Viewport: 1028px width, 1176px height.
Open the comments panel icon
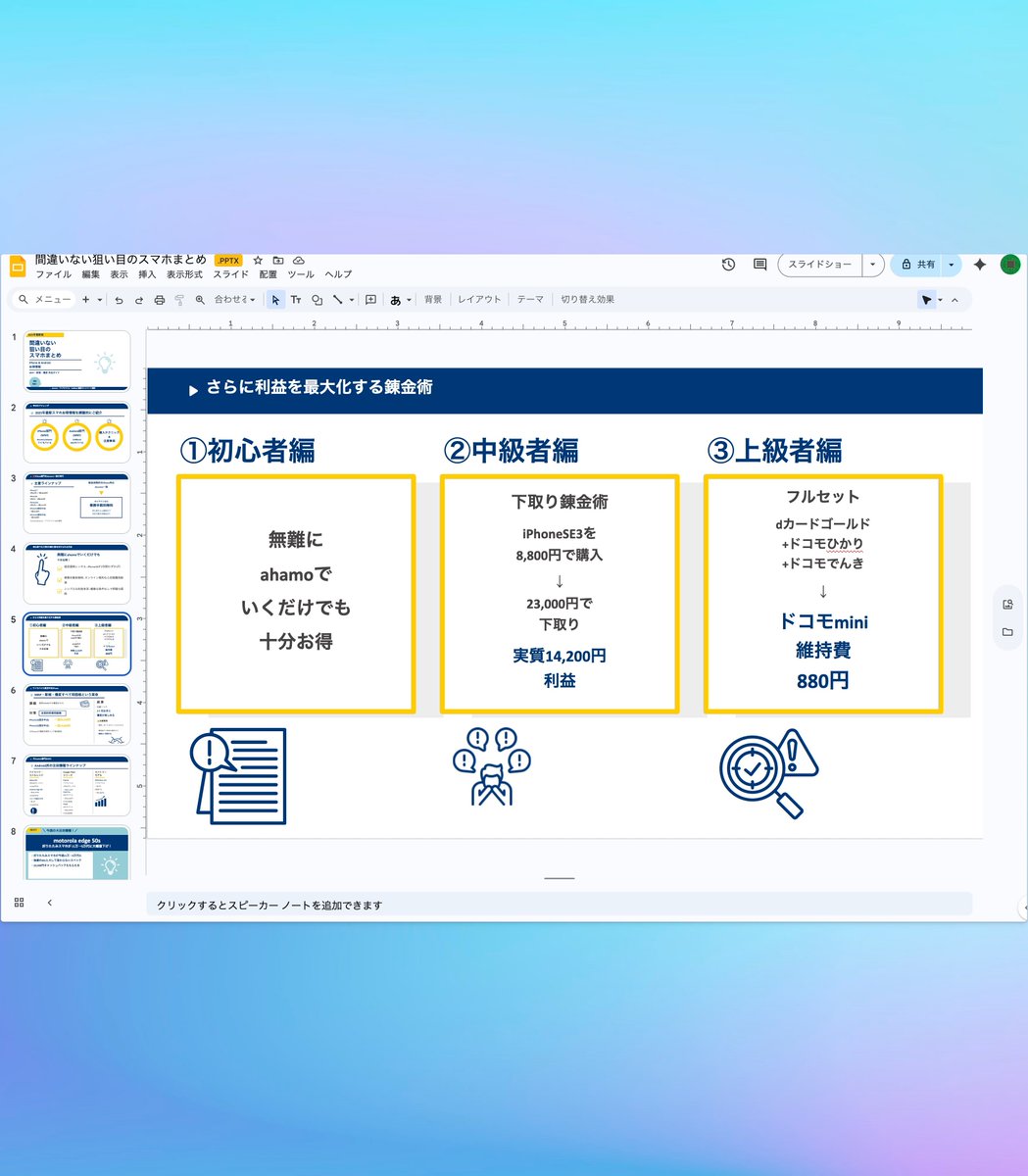point(759,265)
